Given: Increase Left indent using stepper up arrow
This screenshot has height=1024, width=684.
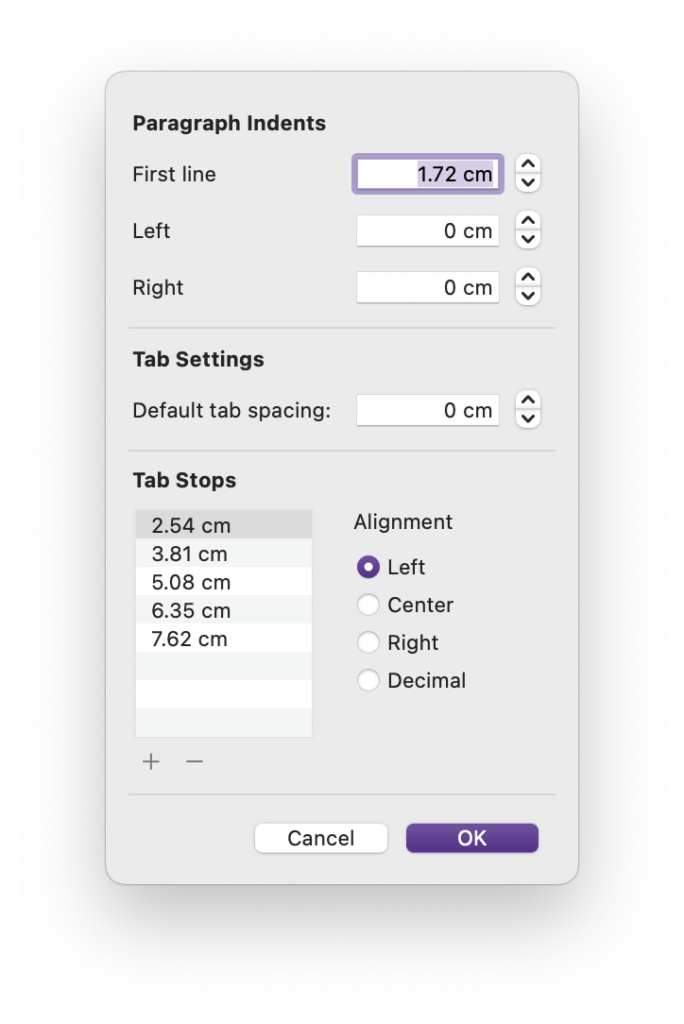Looking at the screenshot, I should point(528,222).
